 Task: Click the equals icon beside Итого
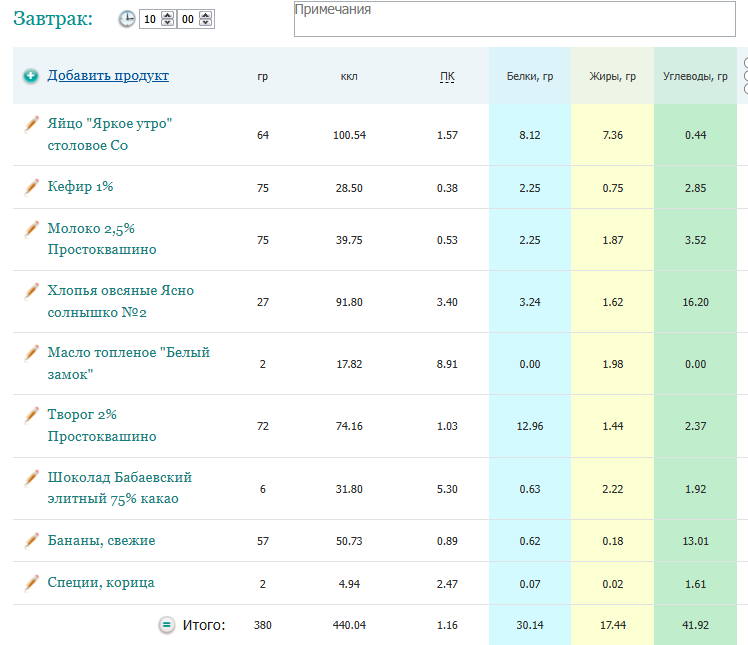coord(166,624)
